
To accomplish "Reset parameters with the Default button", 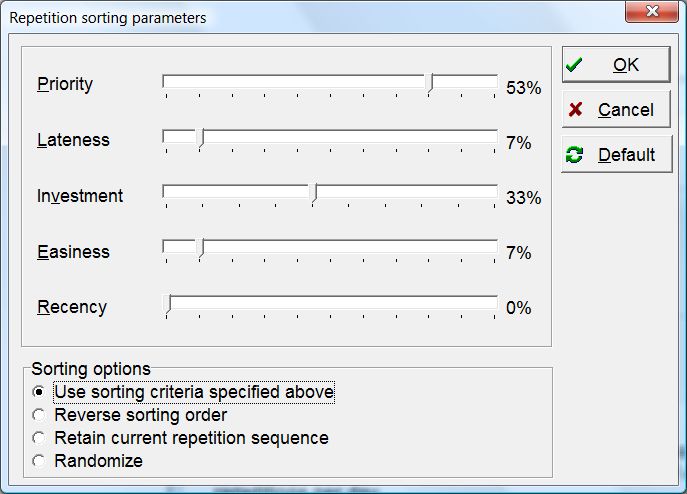I will point(615,155).
